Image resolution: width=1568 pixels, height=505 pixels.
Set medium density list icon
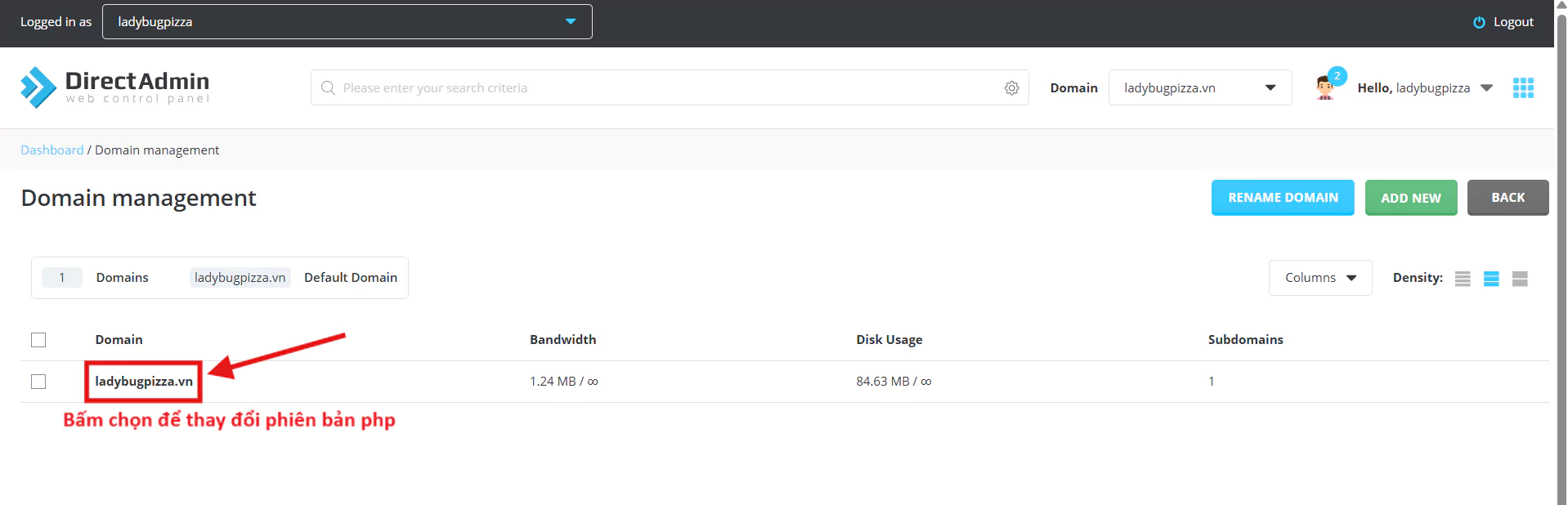(x=1491, y=279)
